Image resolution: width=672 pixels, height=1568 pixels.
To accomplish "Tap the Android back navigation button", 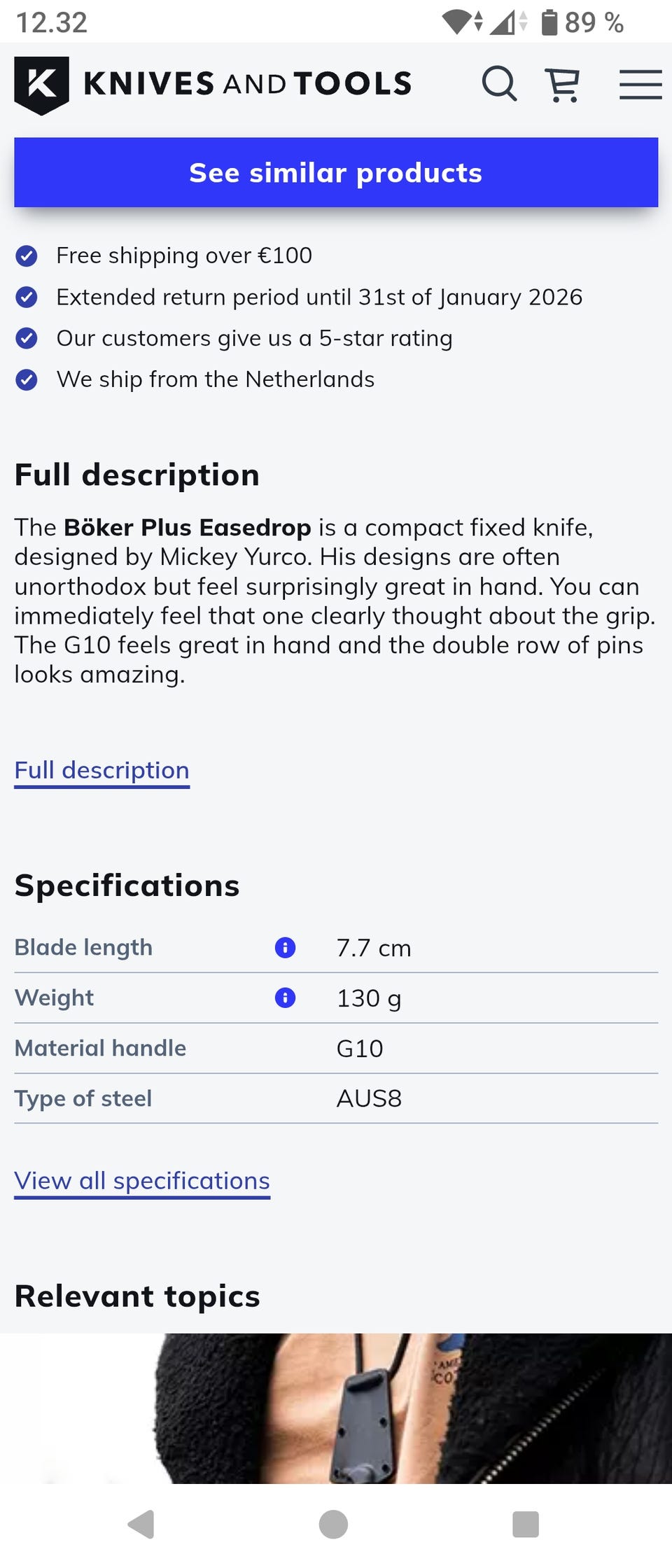I will 141,1524.
